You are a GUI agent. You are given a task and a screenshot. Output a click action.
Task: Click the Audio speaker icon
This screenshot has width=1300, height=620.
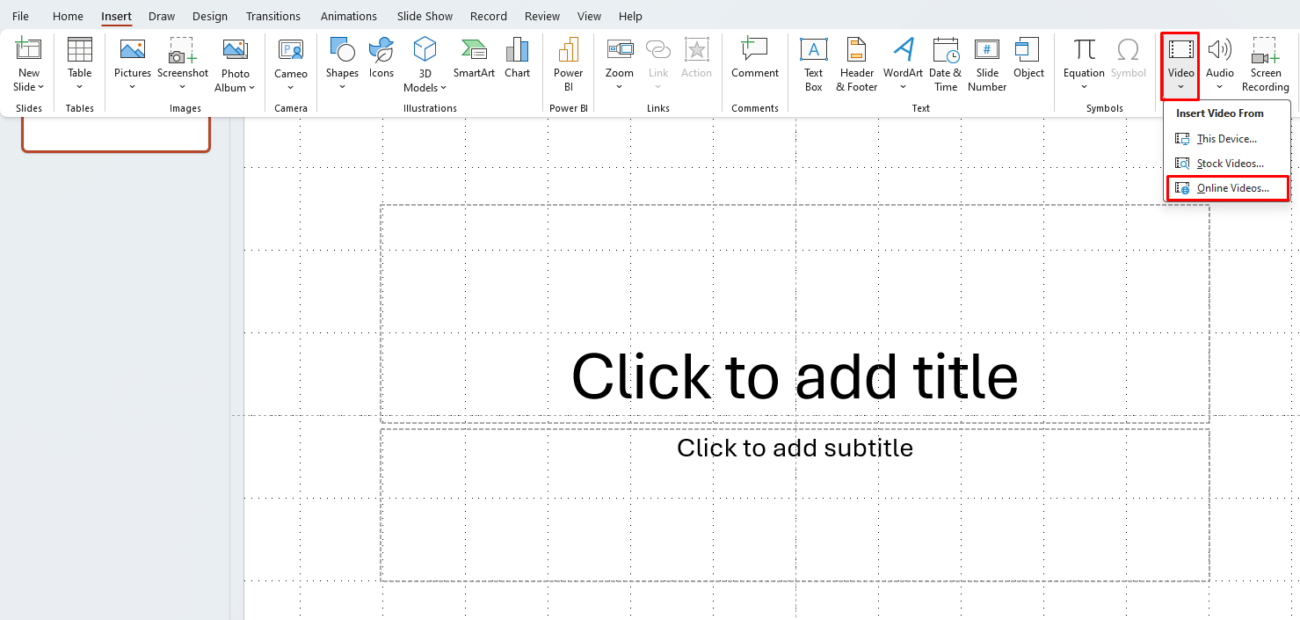[x=1219, y=49]
